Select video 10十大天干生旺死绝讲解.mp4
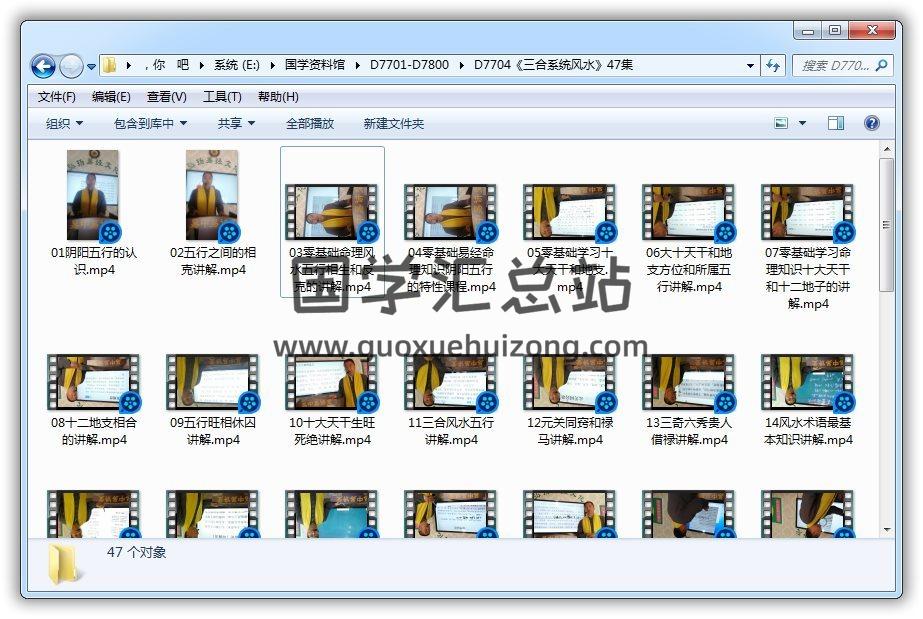 click(332, 400)
